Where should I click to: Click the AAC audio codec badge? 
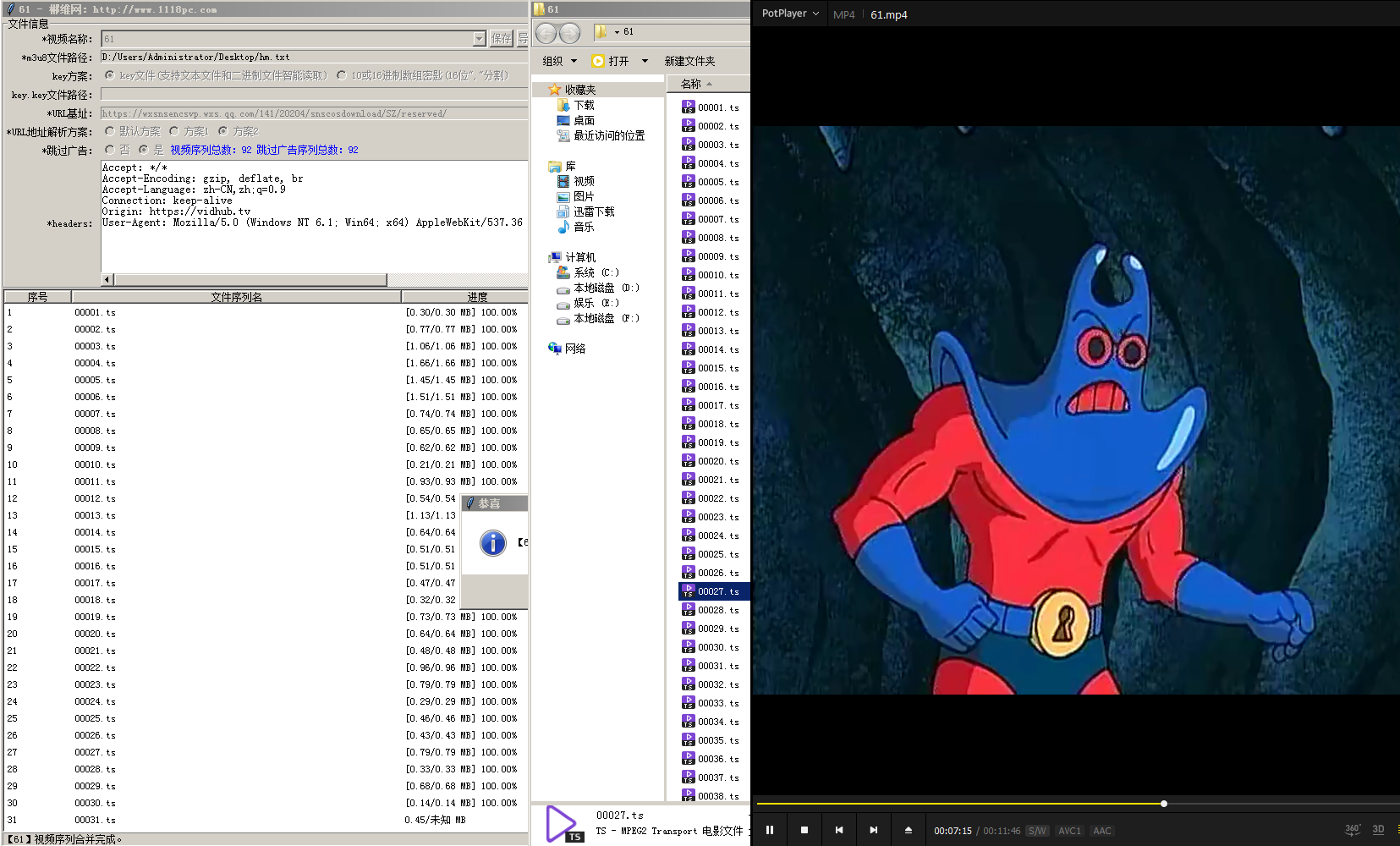click(1102, 831)
